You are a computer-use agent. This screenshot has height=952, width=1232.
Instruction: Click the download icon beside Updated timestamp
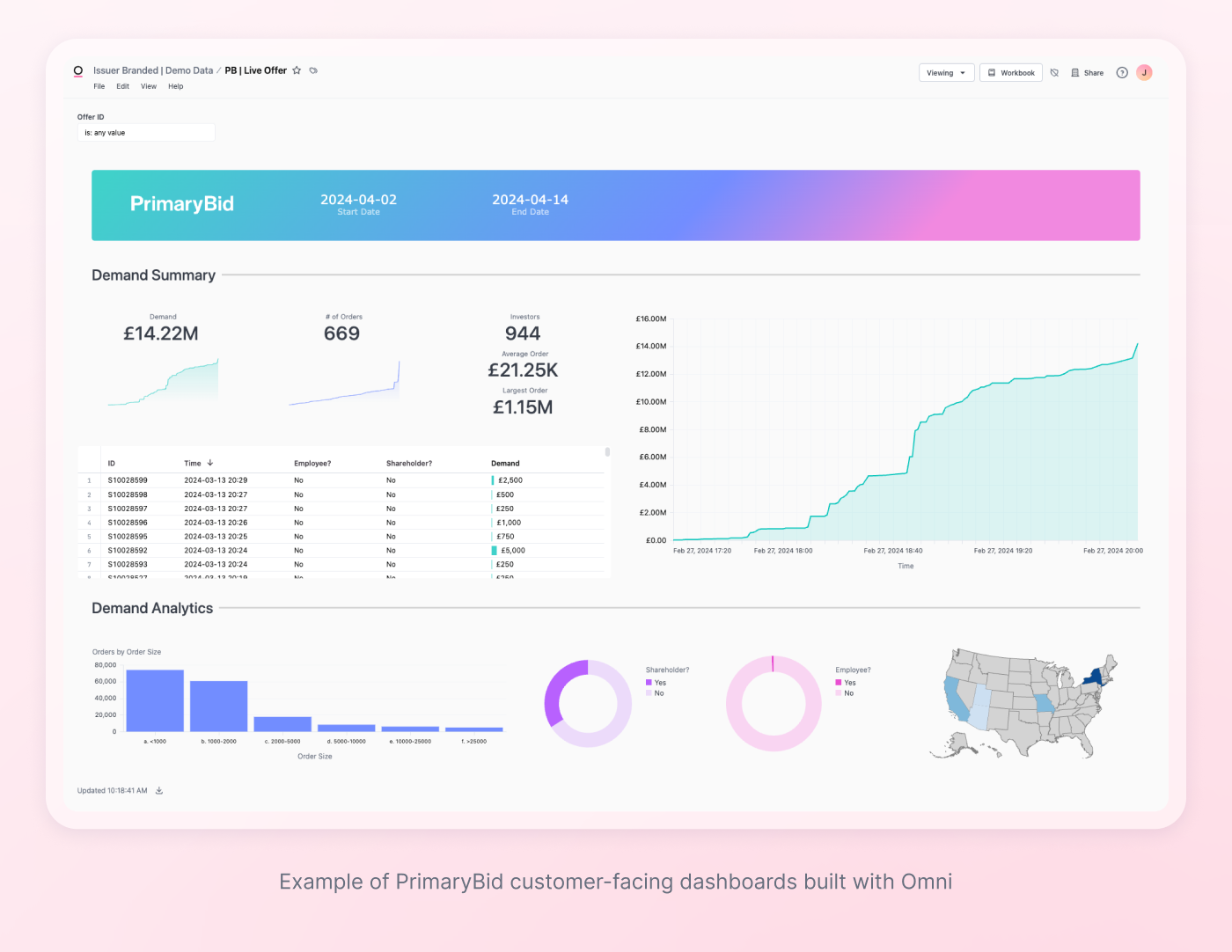coord(159,791)
